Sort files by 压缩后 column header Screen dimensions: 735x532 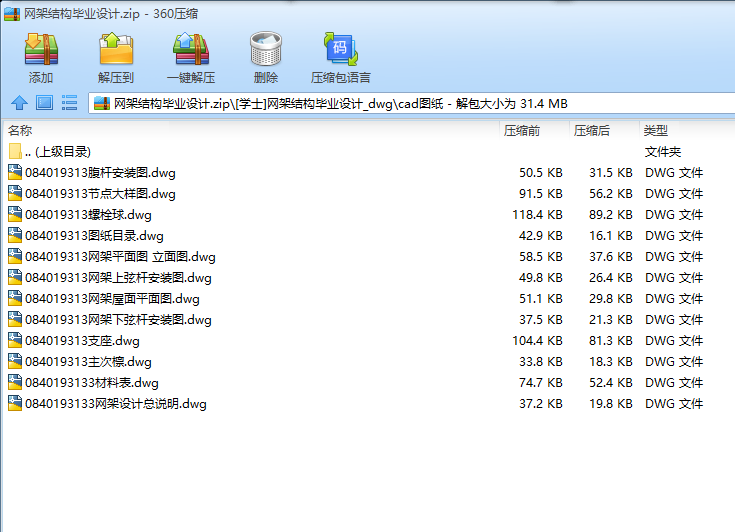point(604,130)
